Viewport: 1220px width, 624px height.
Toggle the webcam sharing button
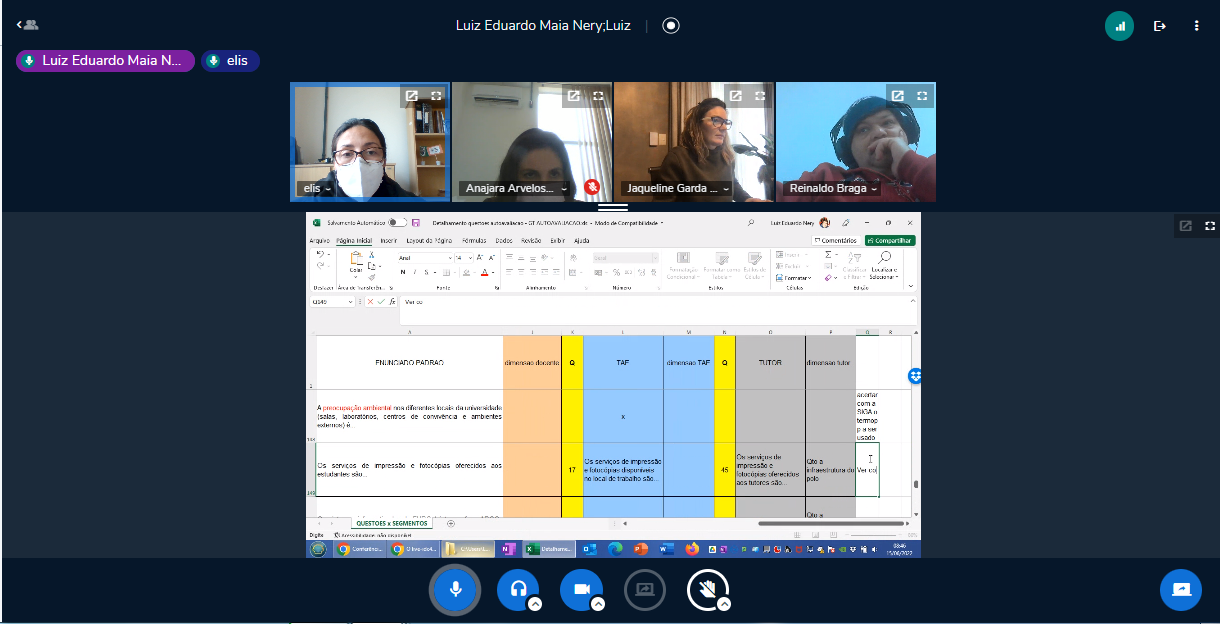pos(581,589)
